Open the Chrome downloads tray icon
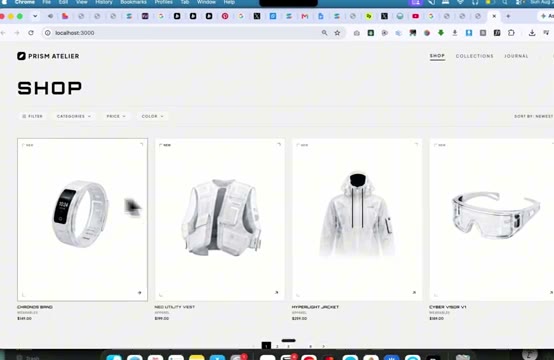Image resolution: width=554 pixels, height=360 pixels. (532, 33)
